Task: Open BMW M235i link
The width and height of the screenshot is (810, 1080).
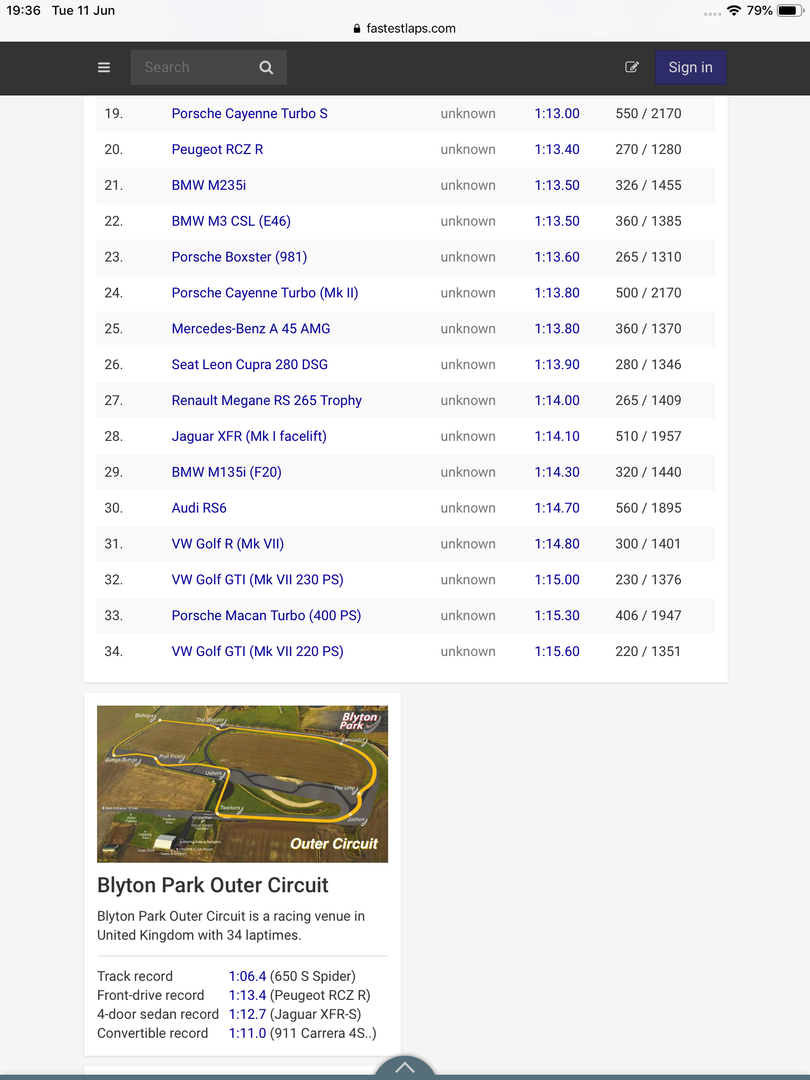Action: coord(209,185)
